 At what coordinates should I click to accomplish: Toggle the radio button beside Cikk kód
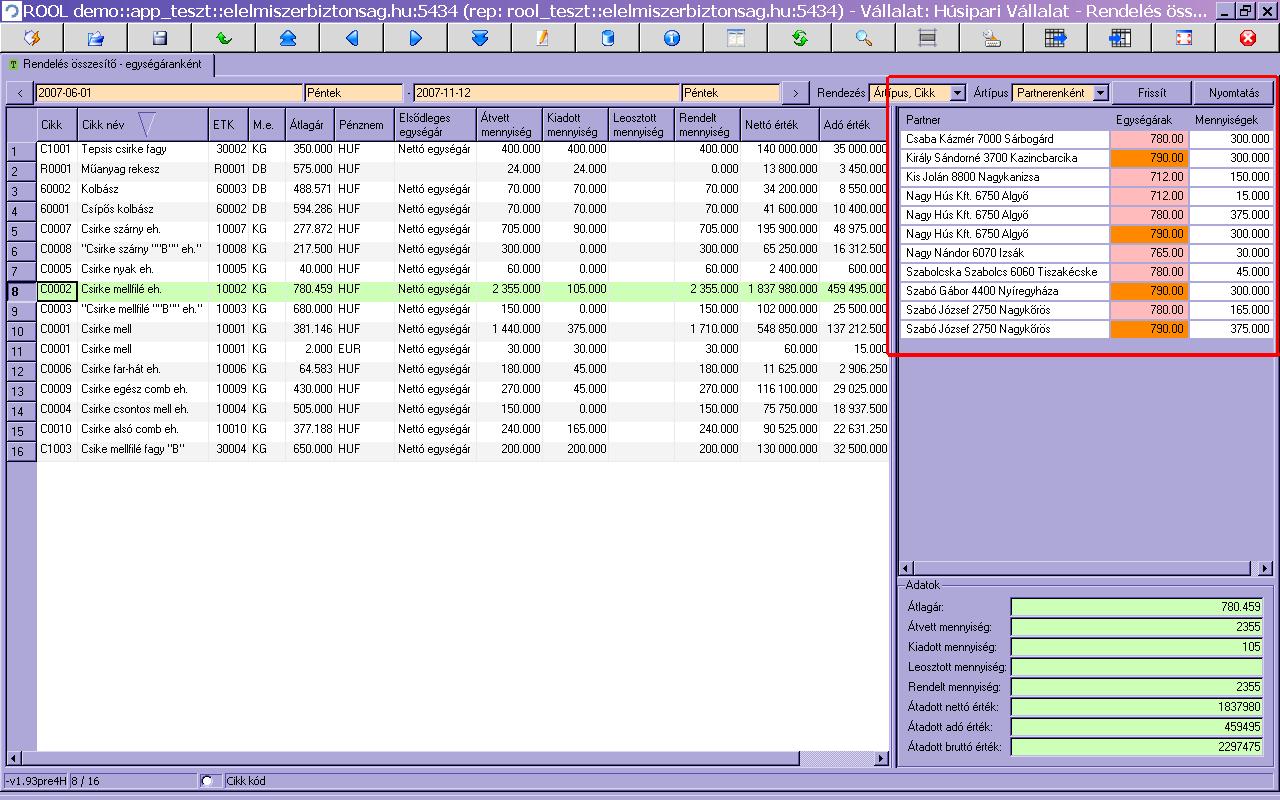pyautogui.click(x=207, y=781)
